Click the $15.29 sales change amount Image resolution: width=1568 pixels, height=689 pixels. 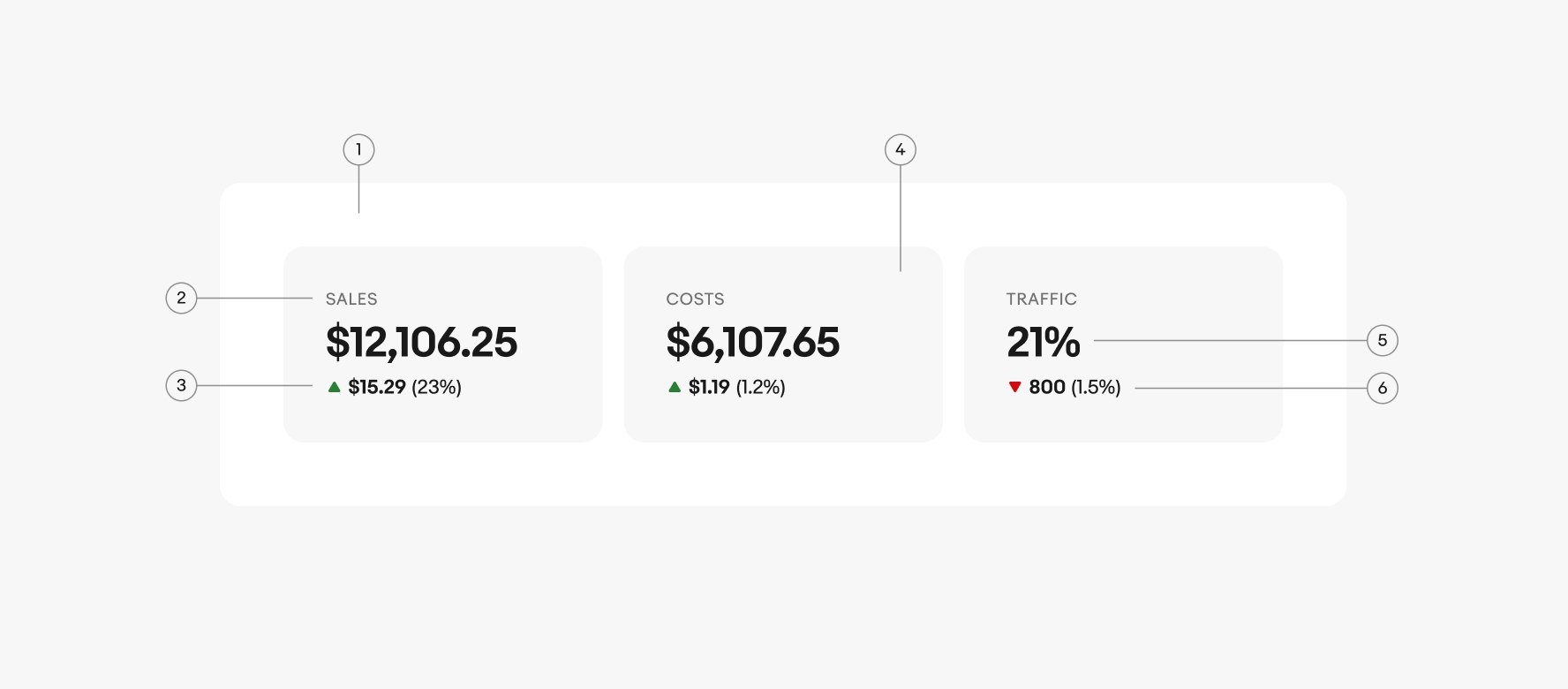tap(377, 387)
